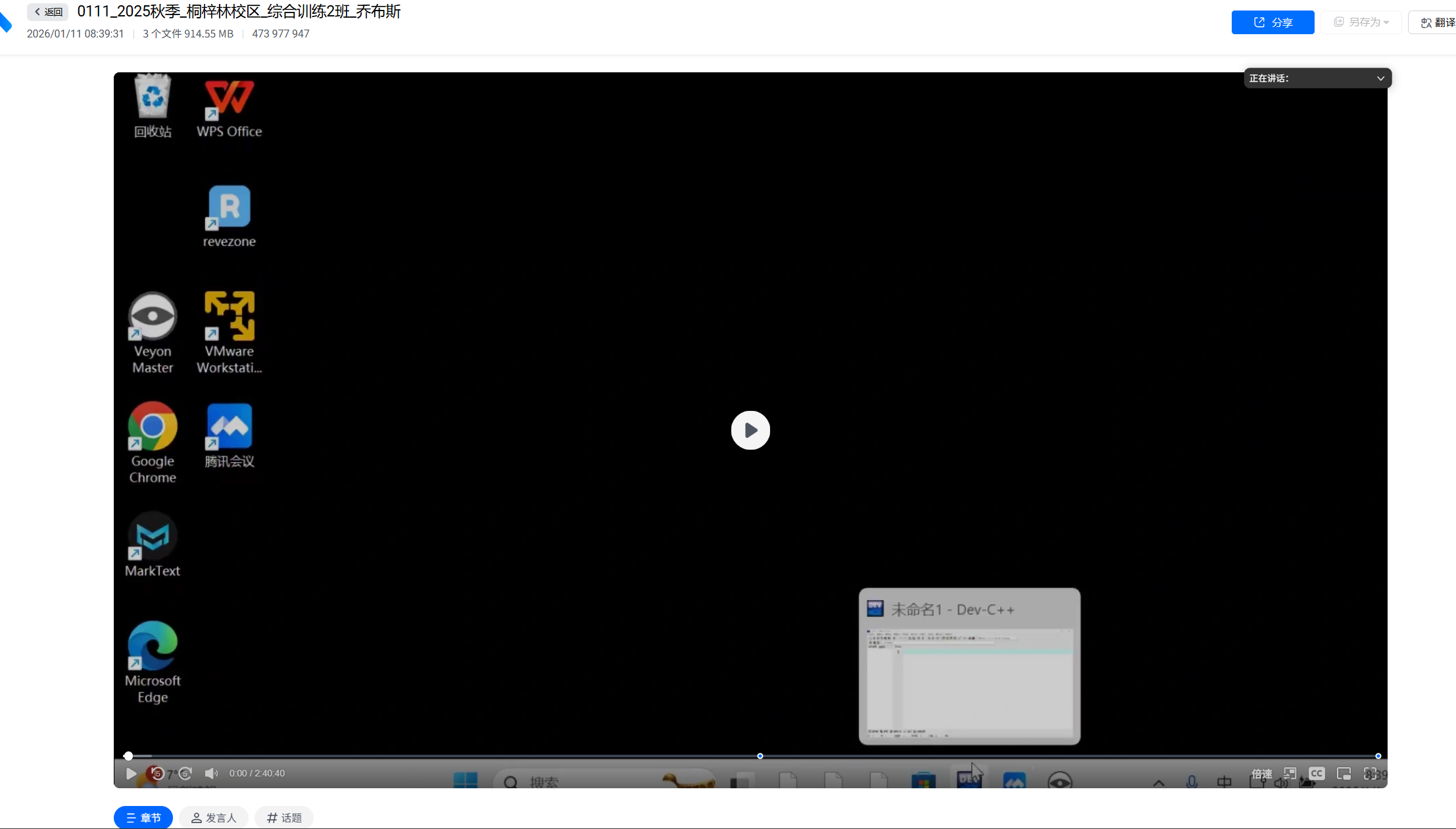Switch to the 发言人 tab
The width and height of the screenshot is (1456, 829).
point(213,817)
